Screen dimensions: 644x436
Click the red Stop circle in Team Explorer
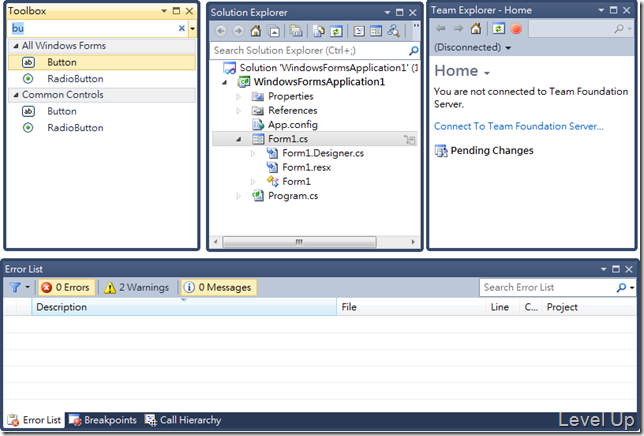tap(516, 28)
